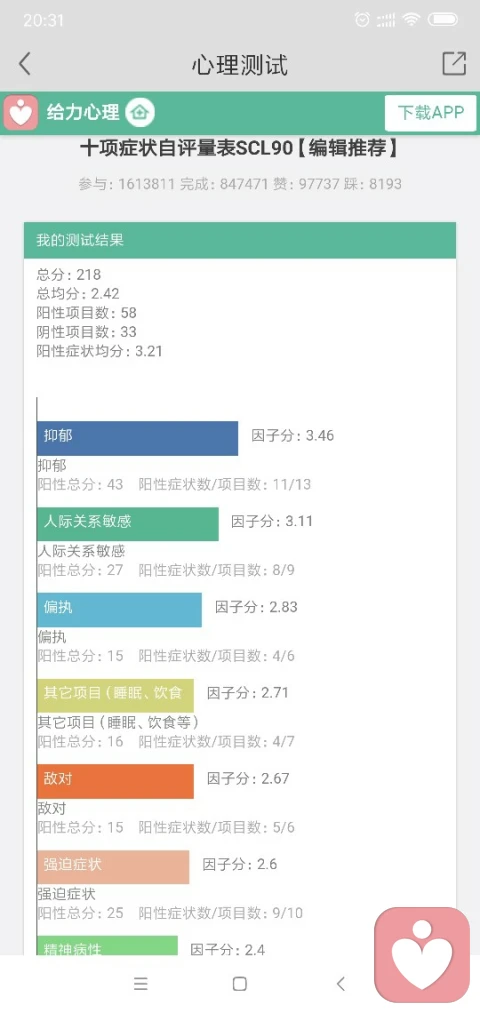Tap the Android home square icon
Image resolution: width=480 pixels, height=1013 pixels.
click(240, 984)
